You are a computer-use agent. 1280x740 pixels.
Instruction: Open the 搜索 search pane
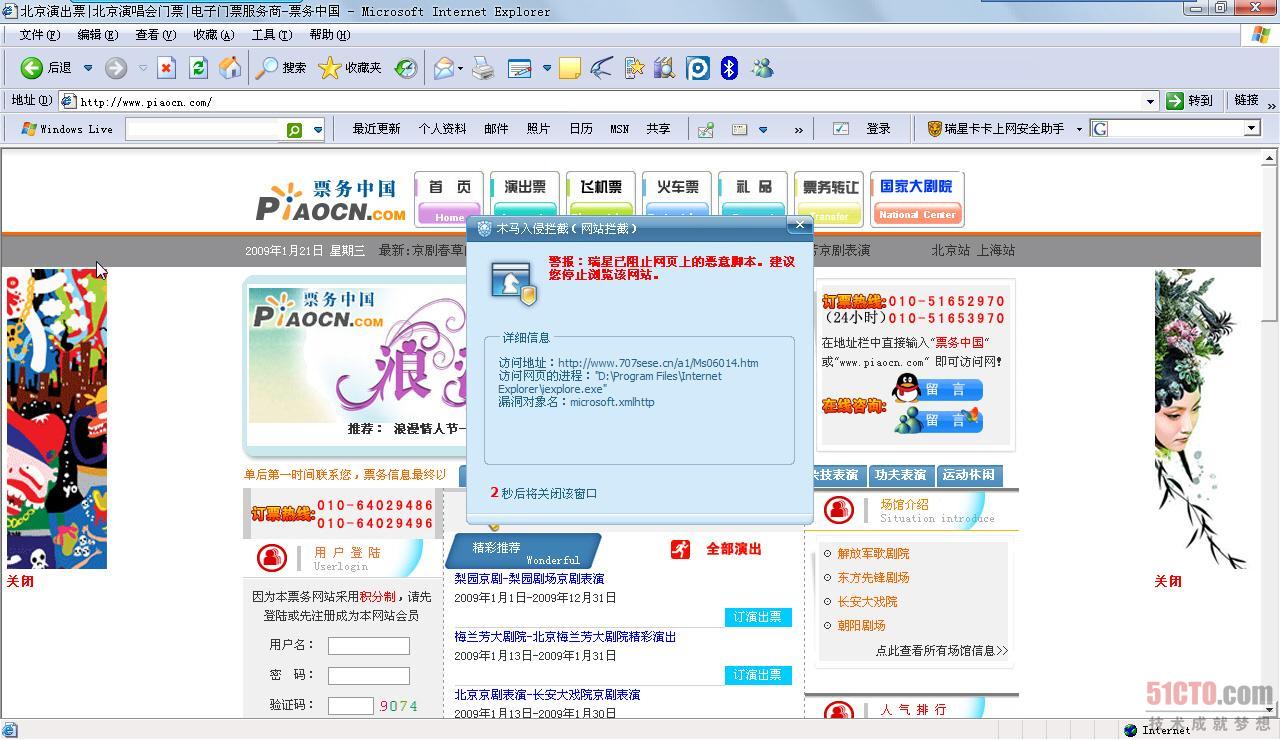(281, 68)
